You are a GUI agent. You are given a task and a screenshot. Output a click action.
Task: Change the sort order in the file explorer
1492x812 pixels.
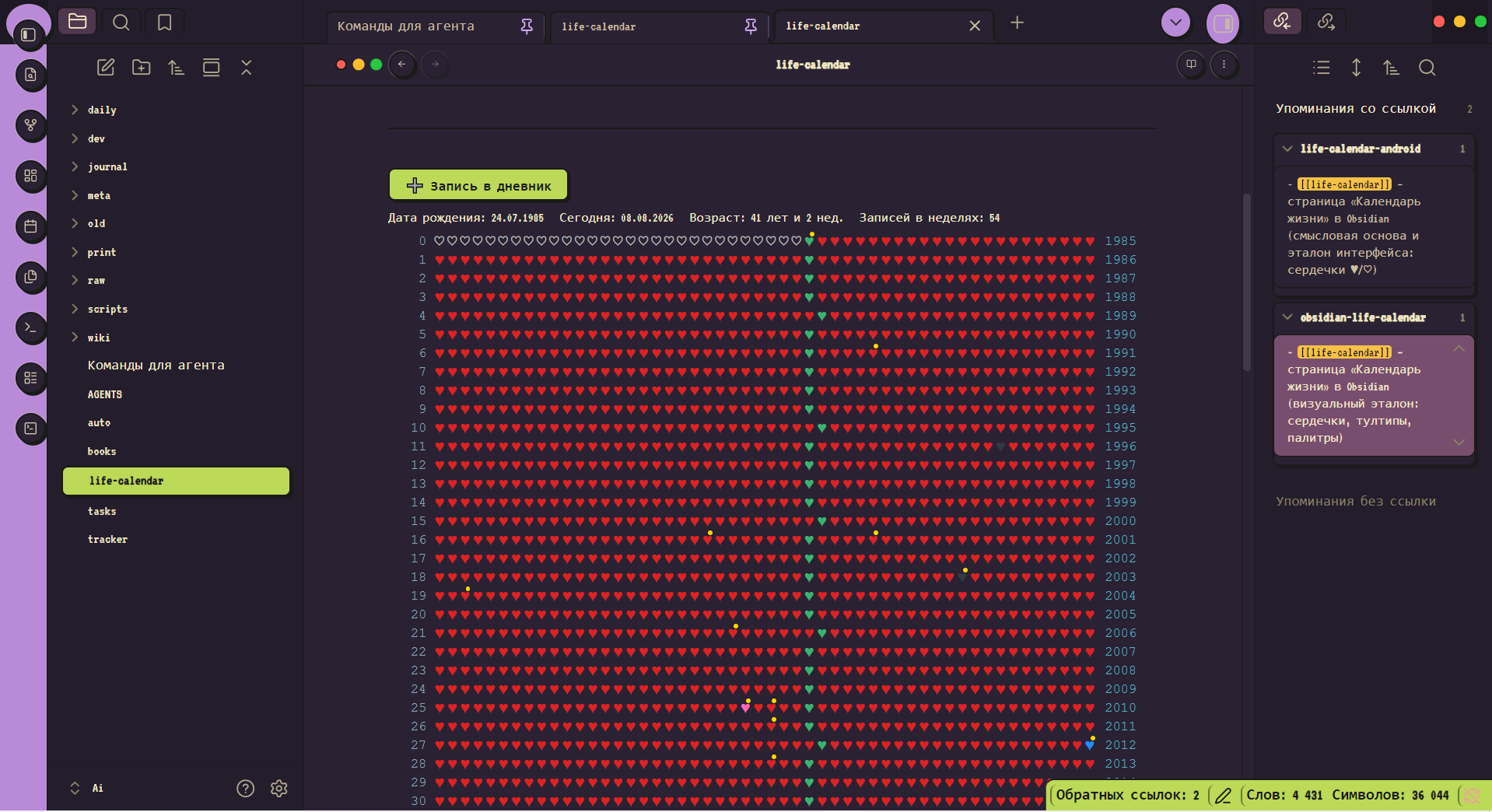[176, 68]
